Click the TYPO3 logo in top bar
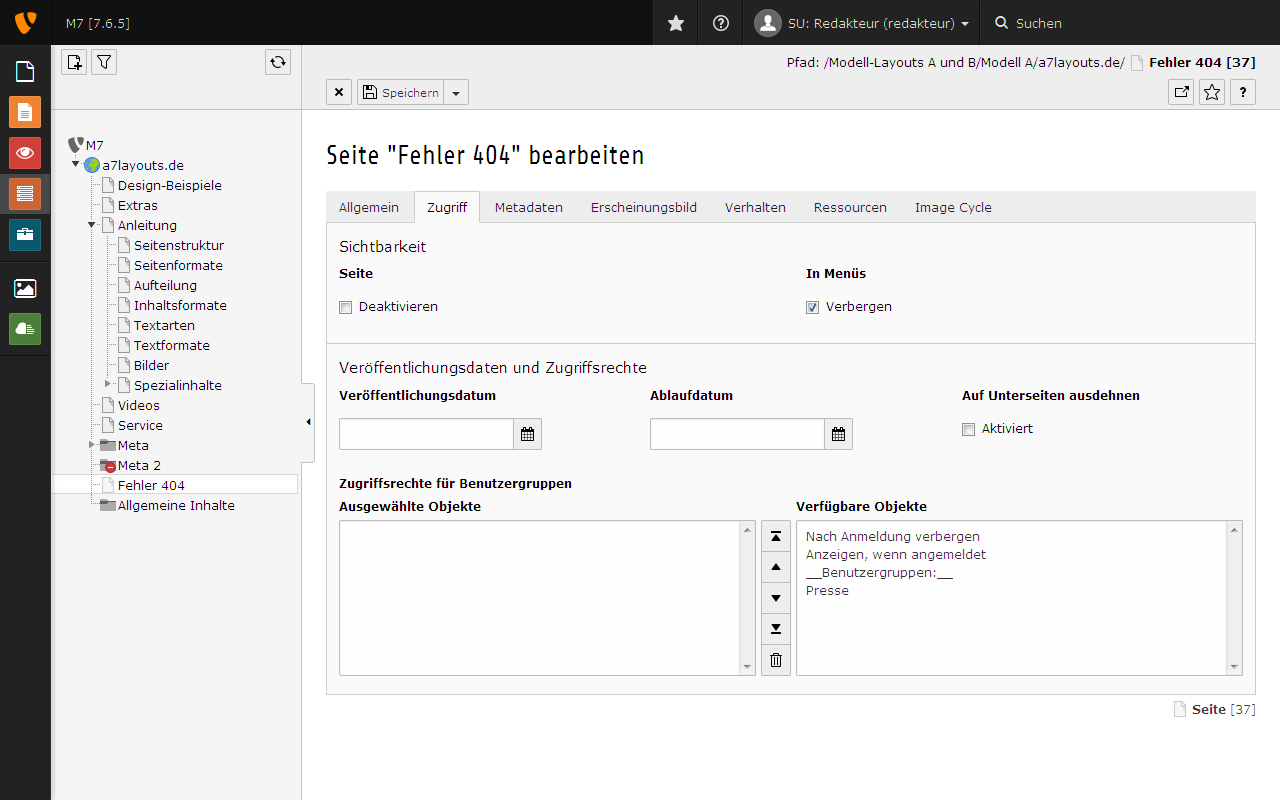Viewport: 1280px width, 800px height. (x=25, y=22)
